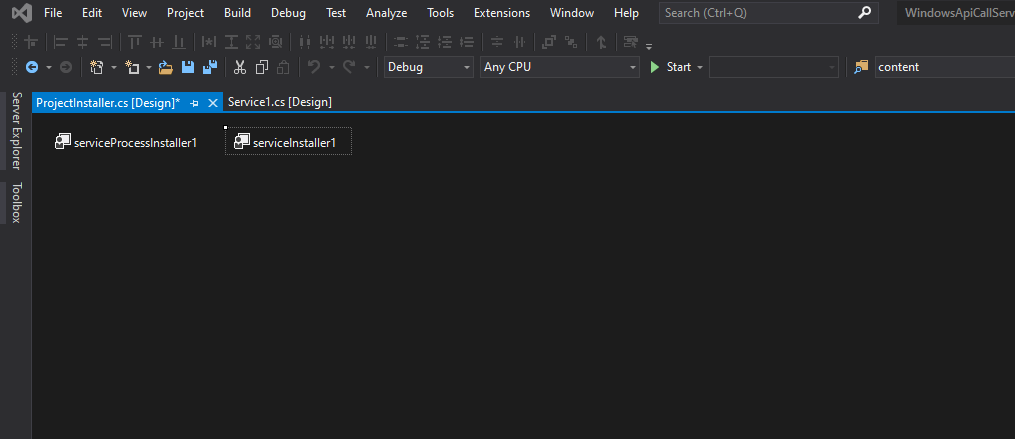
Task: Open the Debug configuration dropdown
Action: pos(429,67)
